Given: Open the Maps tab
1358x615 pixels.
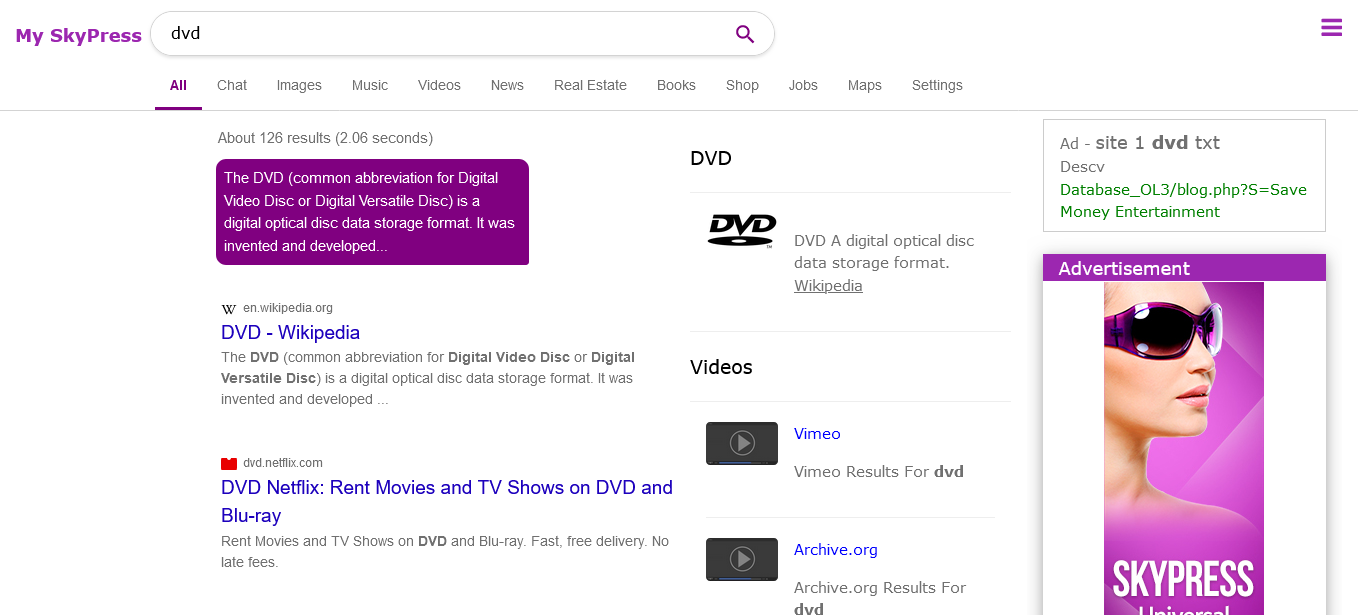Looking at the screenshot, I should pos(865,85).
